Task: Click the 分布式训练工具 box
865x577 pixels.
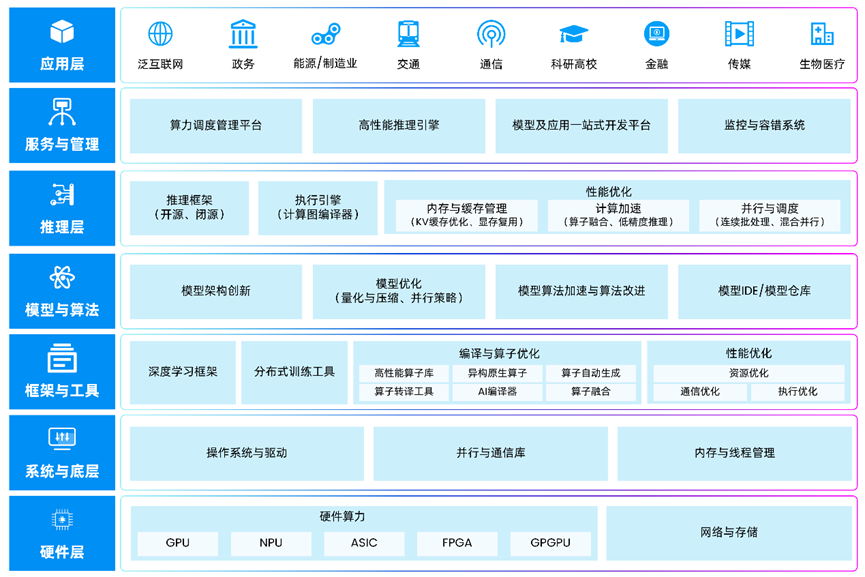Action: pyautogui.click(x=294, y=372)
